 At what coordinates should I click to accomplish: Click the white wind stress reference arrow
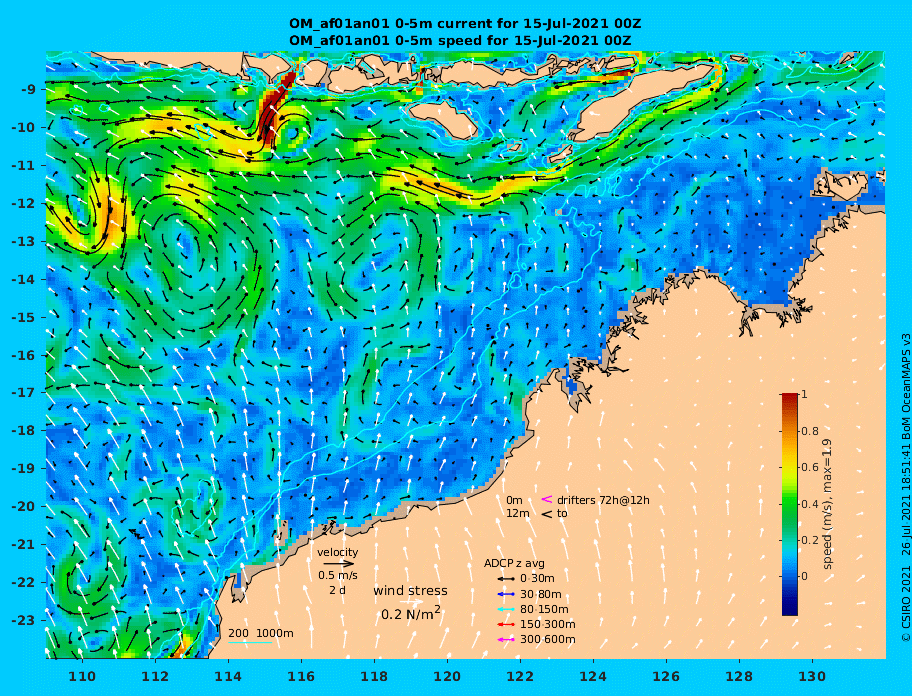(x=410, y=602)
